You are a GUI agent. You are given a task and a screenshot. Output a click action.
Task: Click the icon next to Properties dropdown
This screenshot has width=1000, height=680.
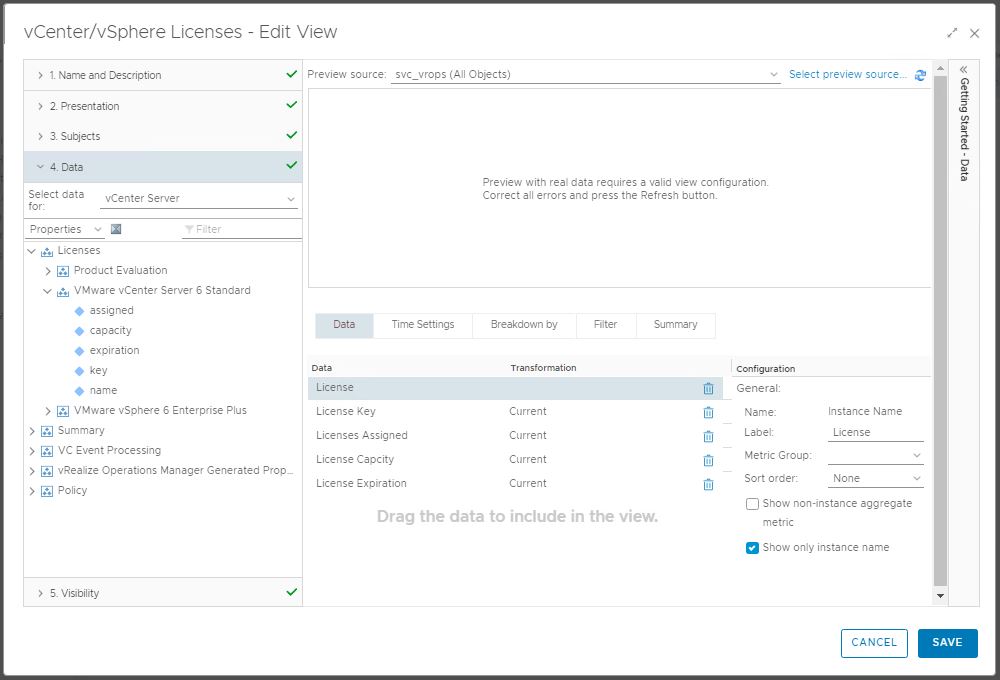point(116,229)
